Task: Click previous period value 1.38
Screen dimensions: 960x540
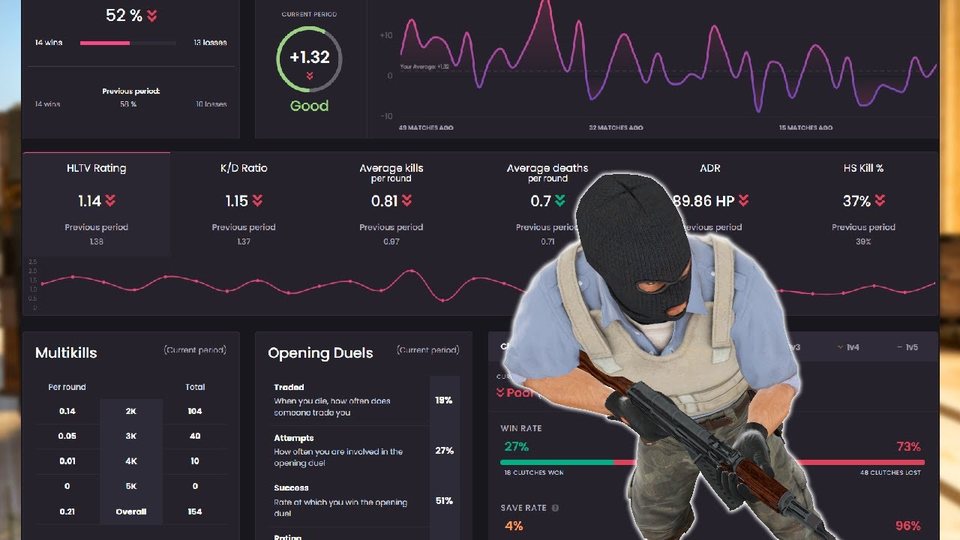Action: point(96,242)
